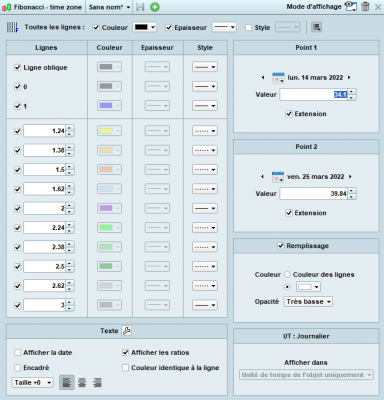384x400 pixels.
Task: Go to previous date for Point 1
Action: [263, 77]
